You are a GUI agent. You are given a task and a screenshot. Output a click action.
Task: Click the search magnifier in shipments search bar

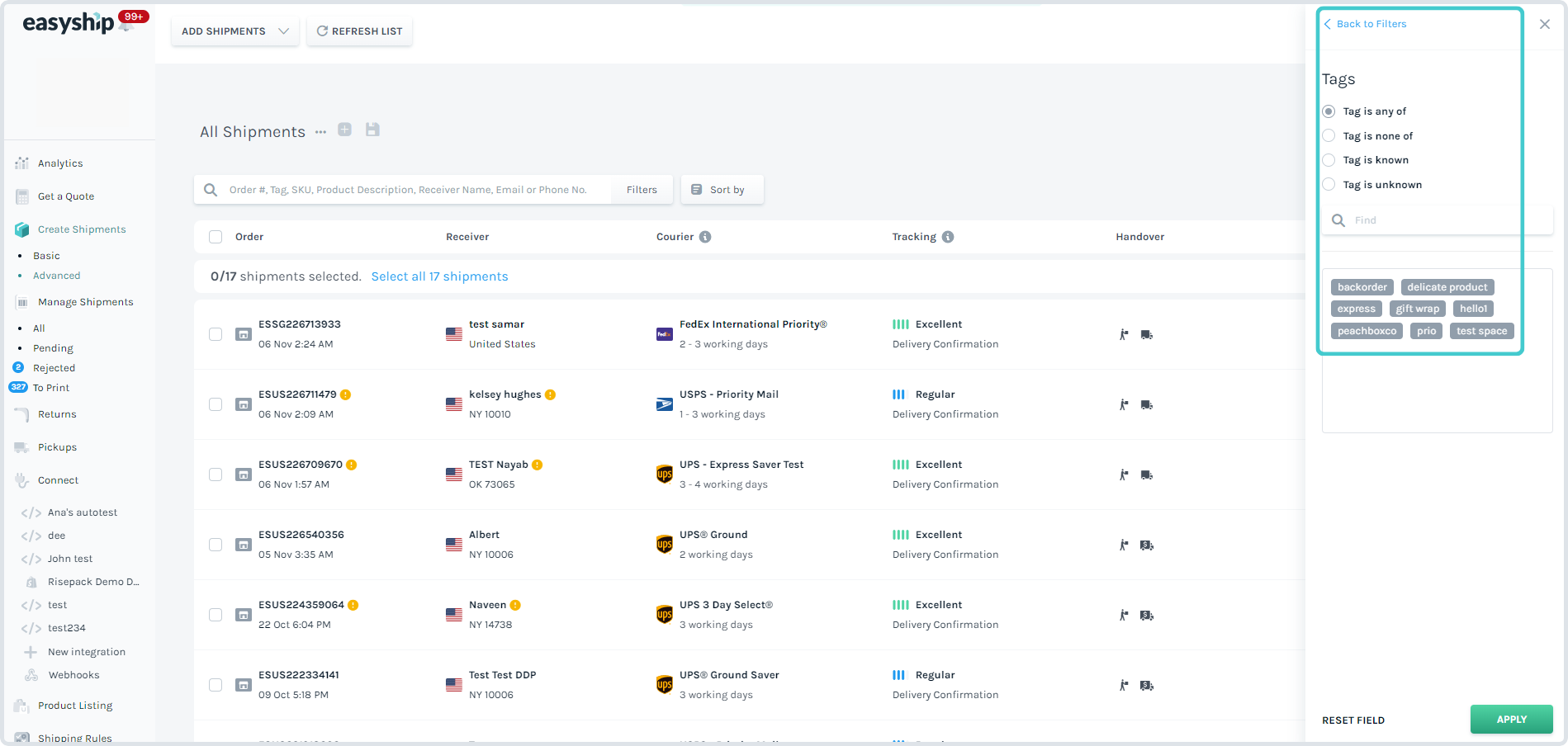click(211, 190)
